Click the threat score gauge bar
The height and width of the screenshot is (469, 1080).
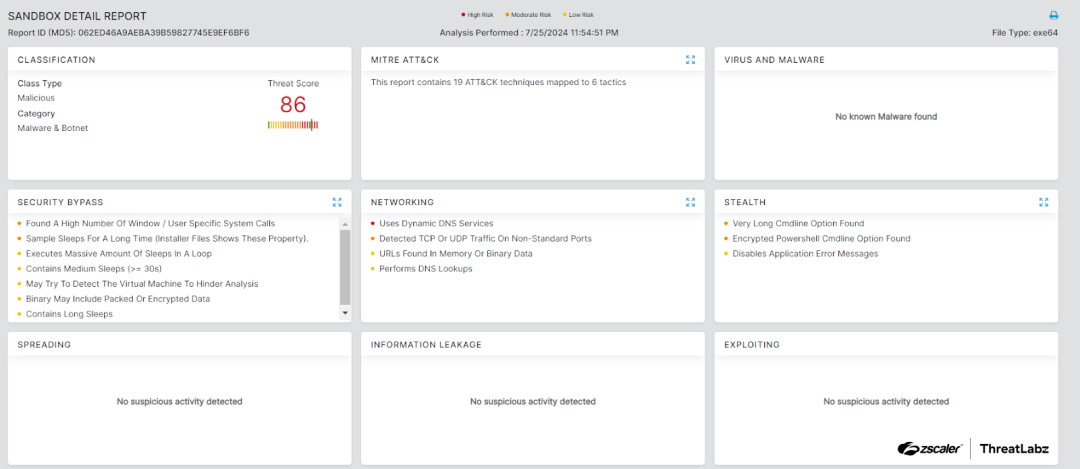tap(293, 125)
